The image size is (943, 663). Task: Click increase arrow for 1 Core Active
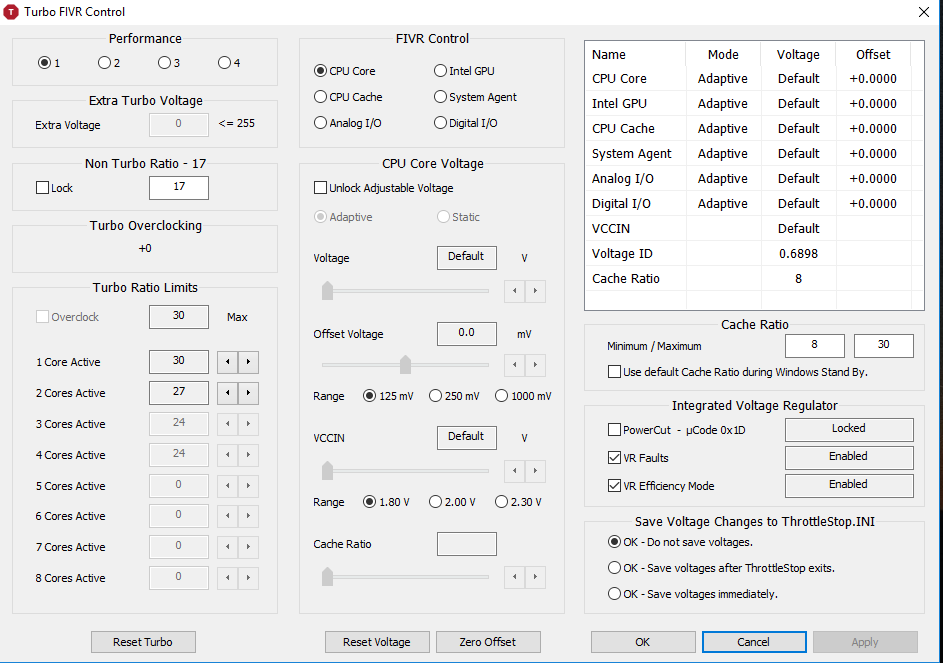click(x=249, y=362)
